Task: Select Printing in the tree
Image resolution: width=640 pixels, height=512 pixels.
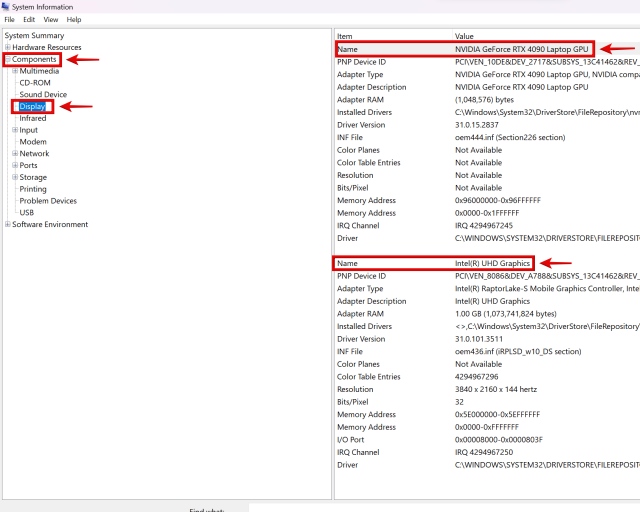Action: pos(33,189)
